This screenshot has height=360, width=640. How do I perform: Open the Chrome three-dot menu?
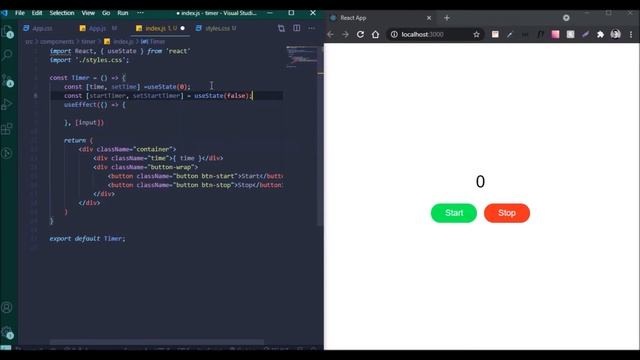click(x=631, y=34)
